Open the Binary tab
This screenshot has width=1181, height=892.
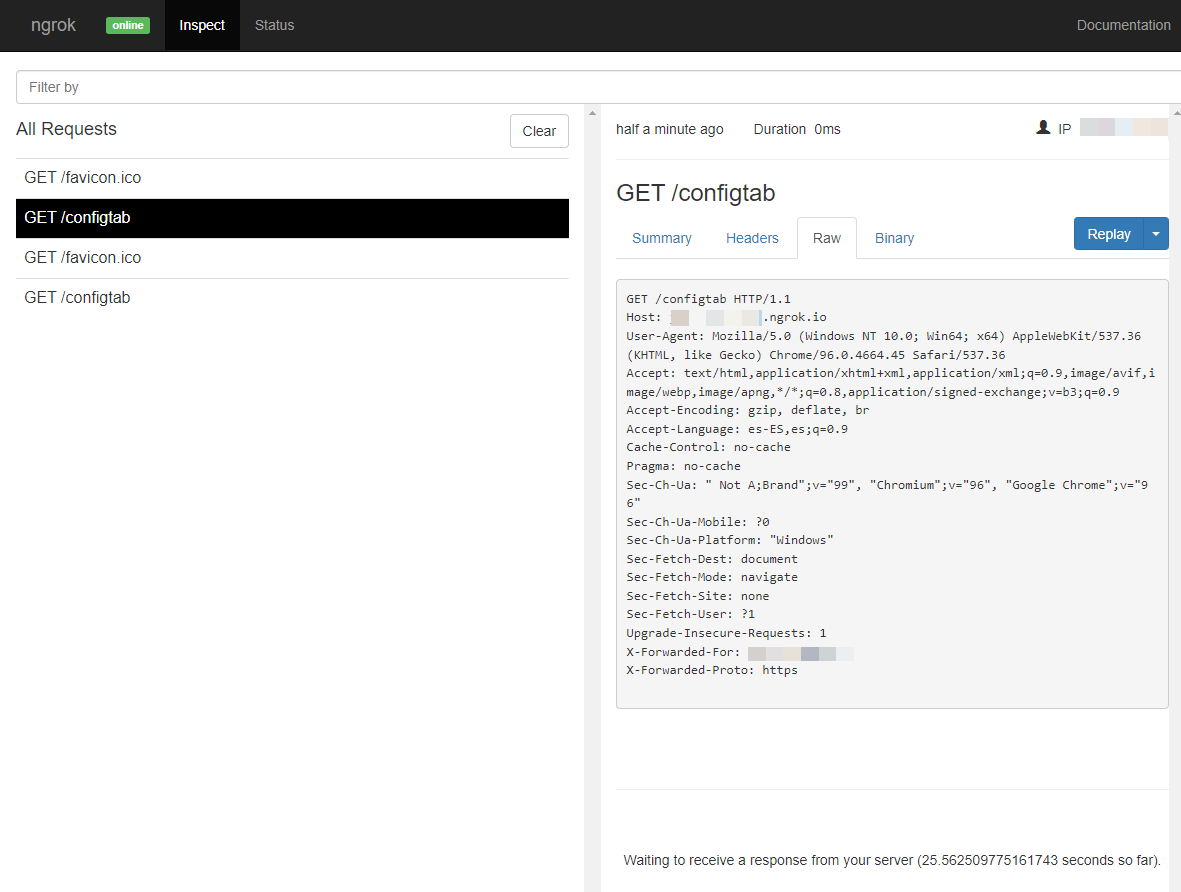click(894, 238)
